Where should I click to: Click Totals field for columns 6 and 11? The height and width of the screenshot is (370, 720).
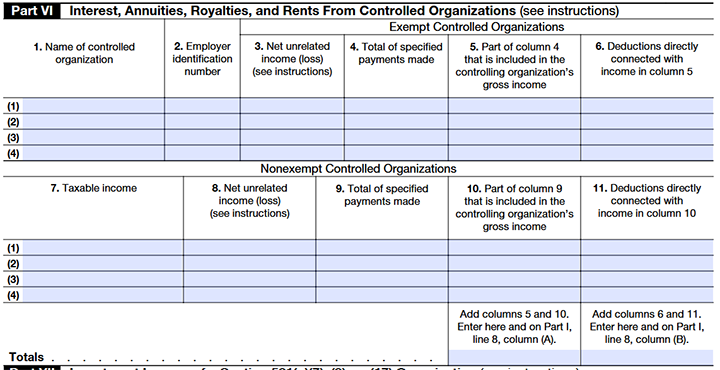point(647,357)
